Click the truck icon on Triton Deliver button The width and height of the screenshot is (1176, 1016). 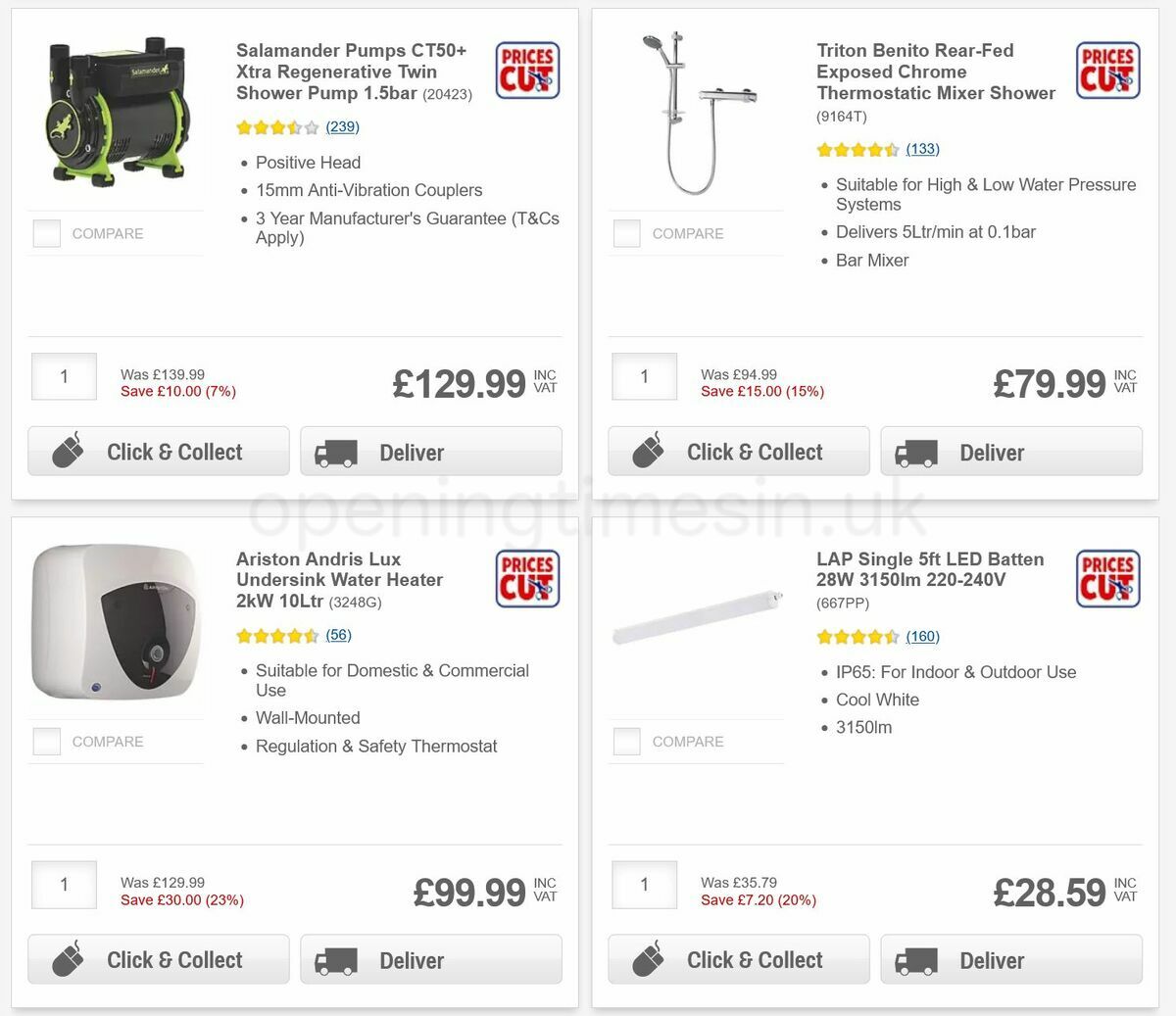point(916,453)
